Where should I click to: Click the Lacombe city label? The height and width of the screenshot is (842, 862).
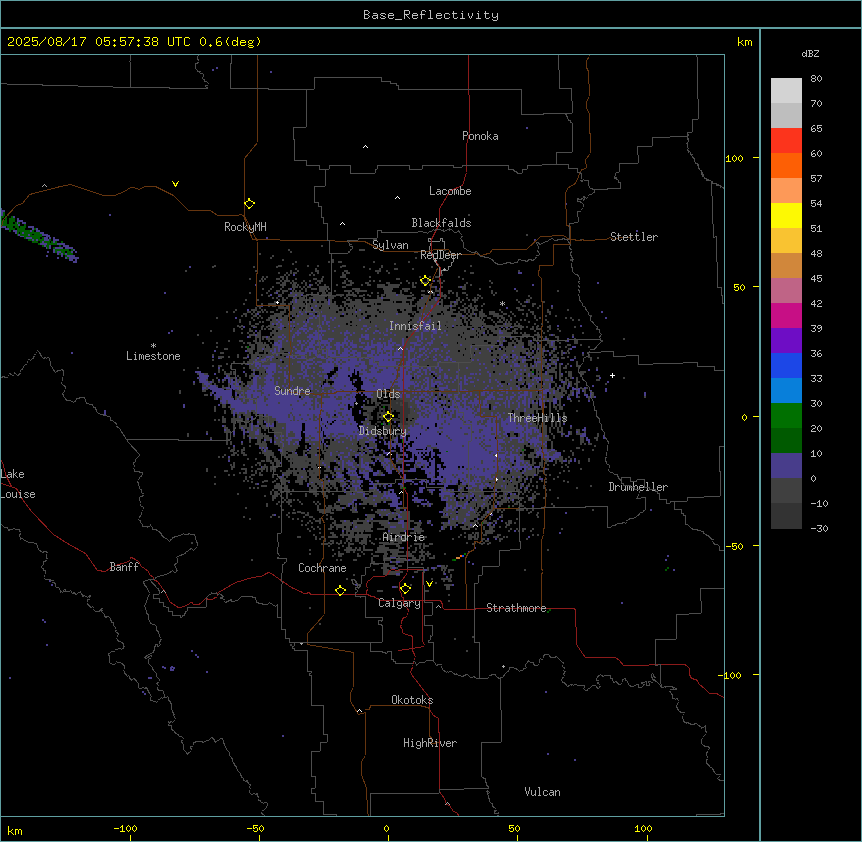[x=450, y=191]
